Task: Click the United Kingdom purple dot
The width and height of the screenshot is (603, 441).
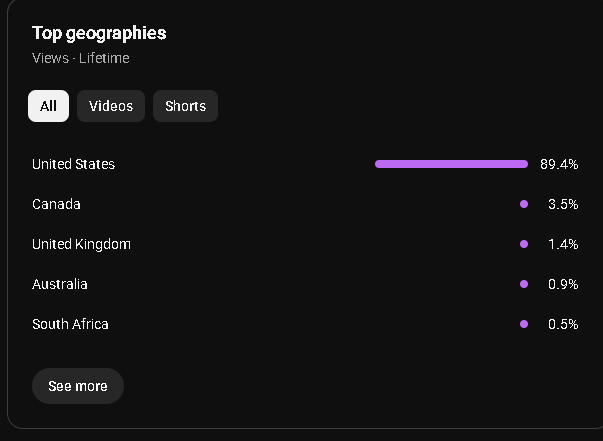Action: tap(524, 244)
